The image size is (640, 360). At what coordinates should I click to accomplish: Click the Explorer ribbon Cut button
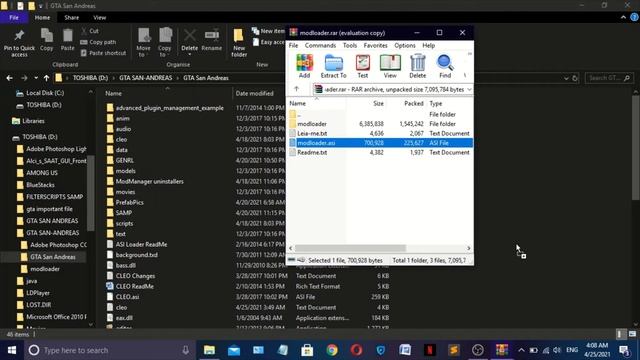[90, 31]
